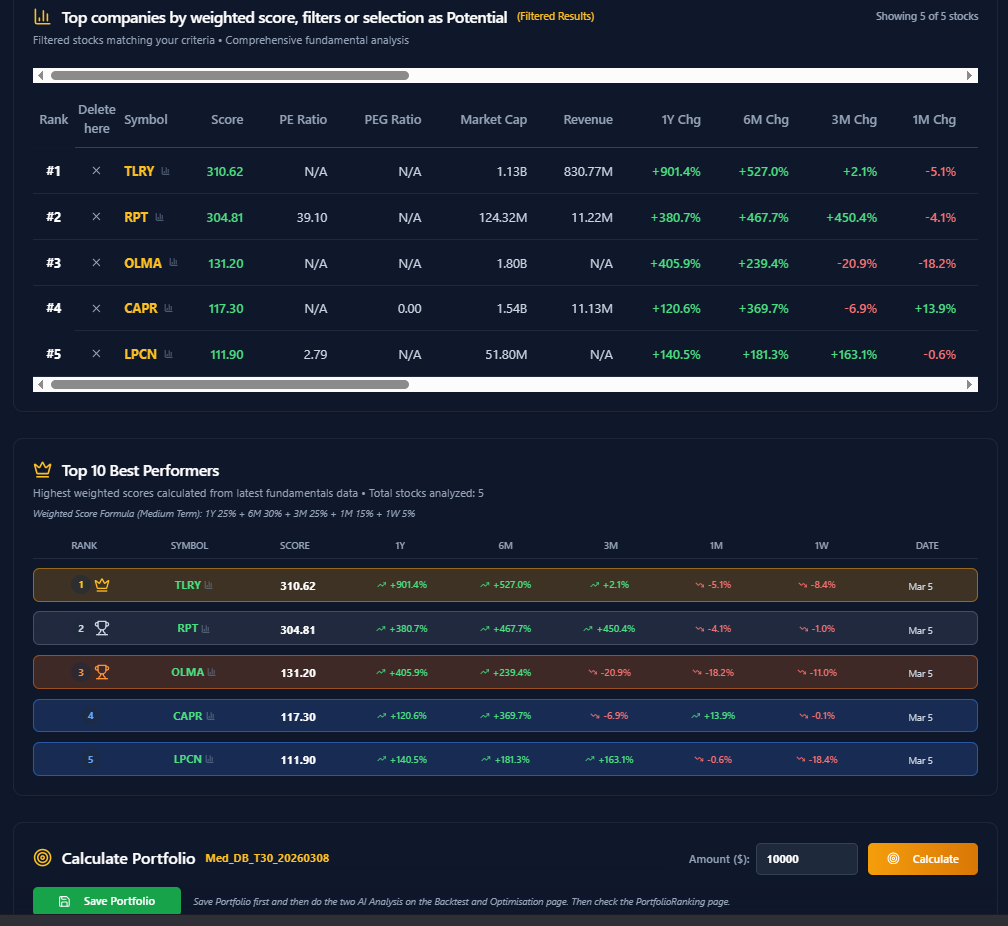Click the 1Y Chg column header
The height and width of the screenshot is (926, 1008).
coord(681,120)
